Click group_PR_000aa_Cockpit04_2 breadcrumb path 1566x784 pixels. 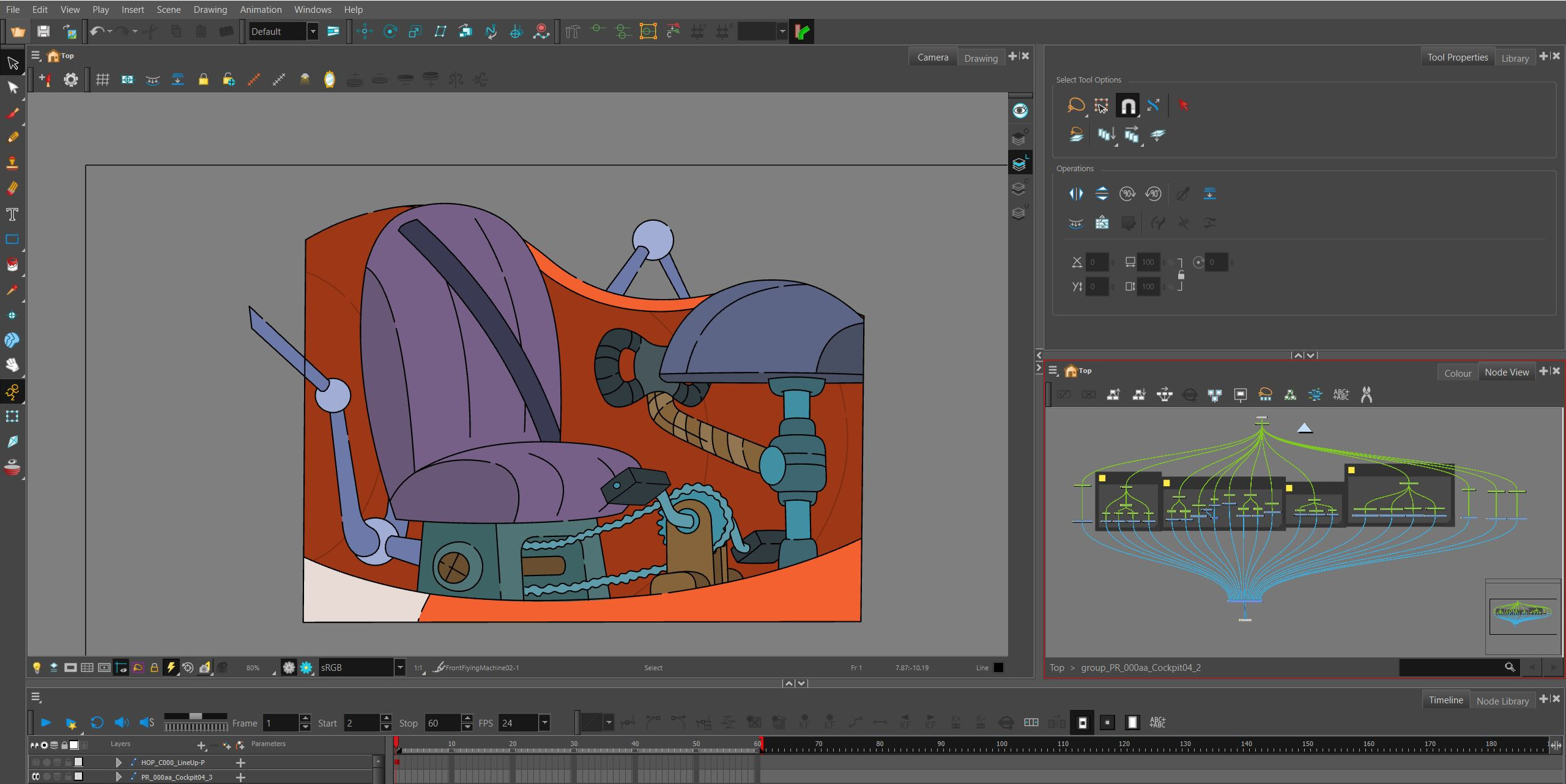(1140, 668)
